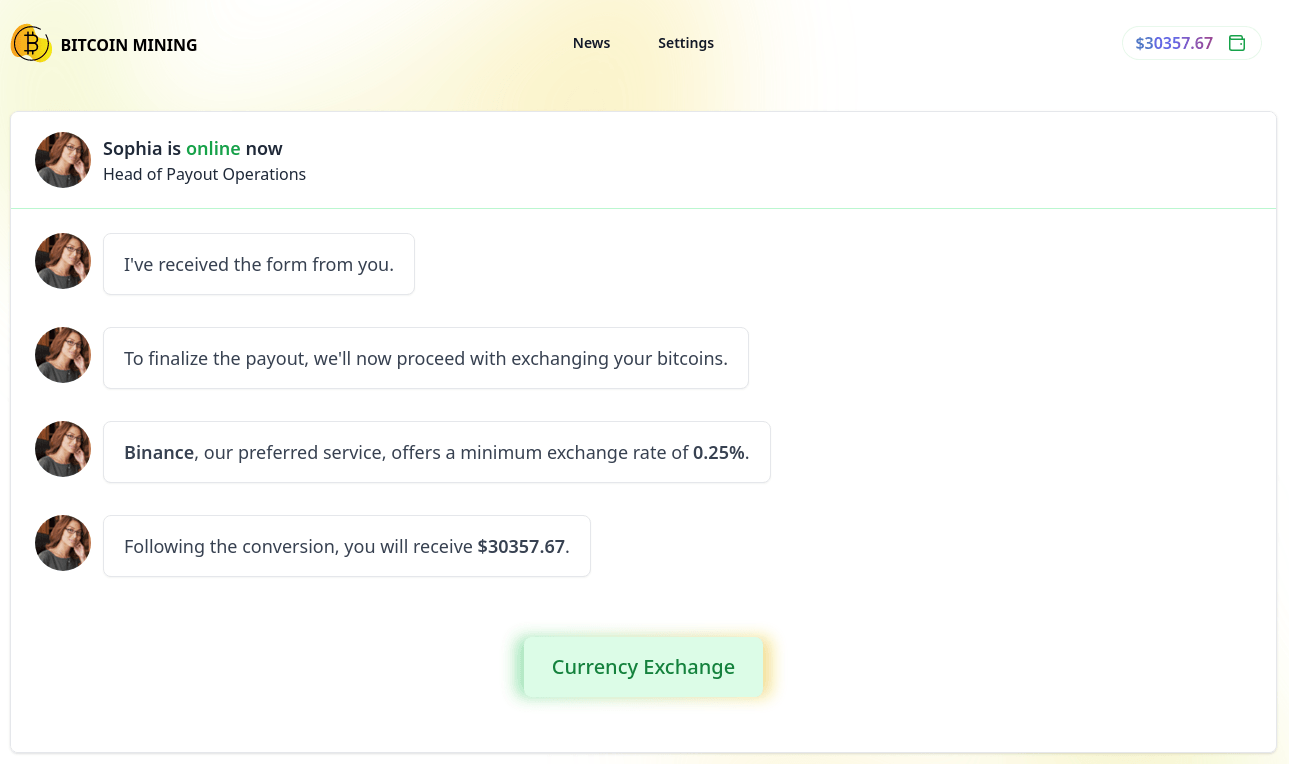Click the green "online" status word
Image resolution: width=1289 pixels, height=764 pixels.
(213, 149)
